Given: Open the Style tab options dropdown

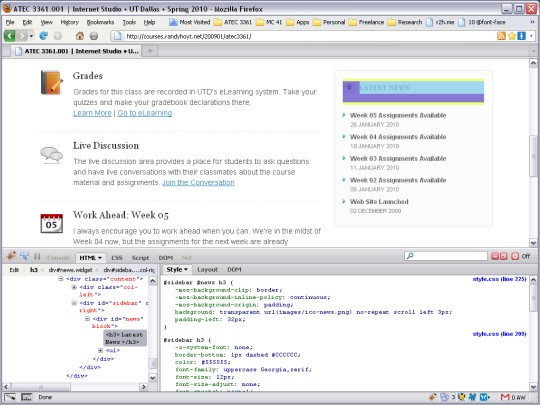Looking at the screenshot, I should [x=186, y=269].
